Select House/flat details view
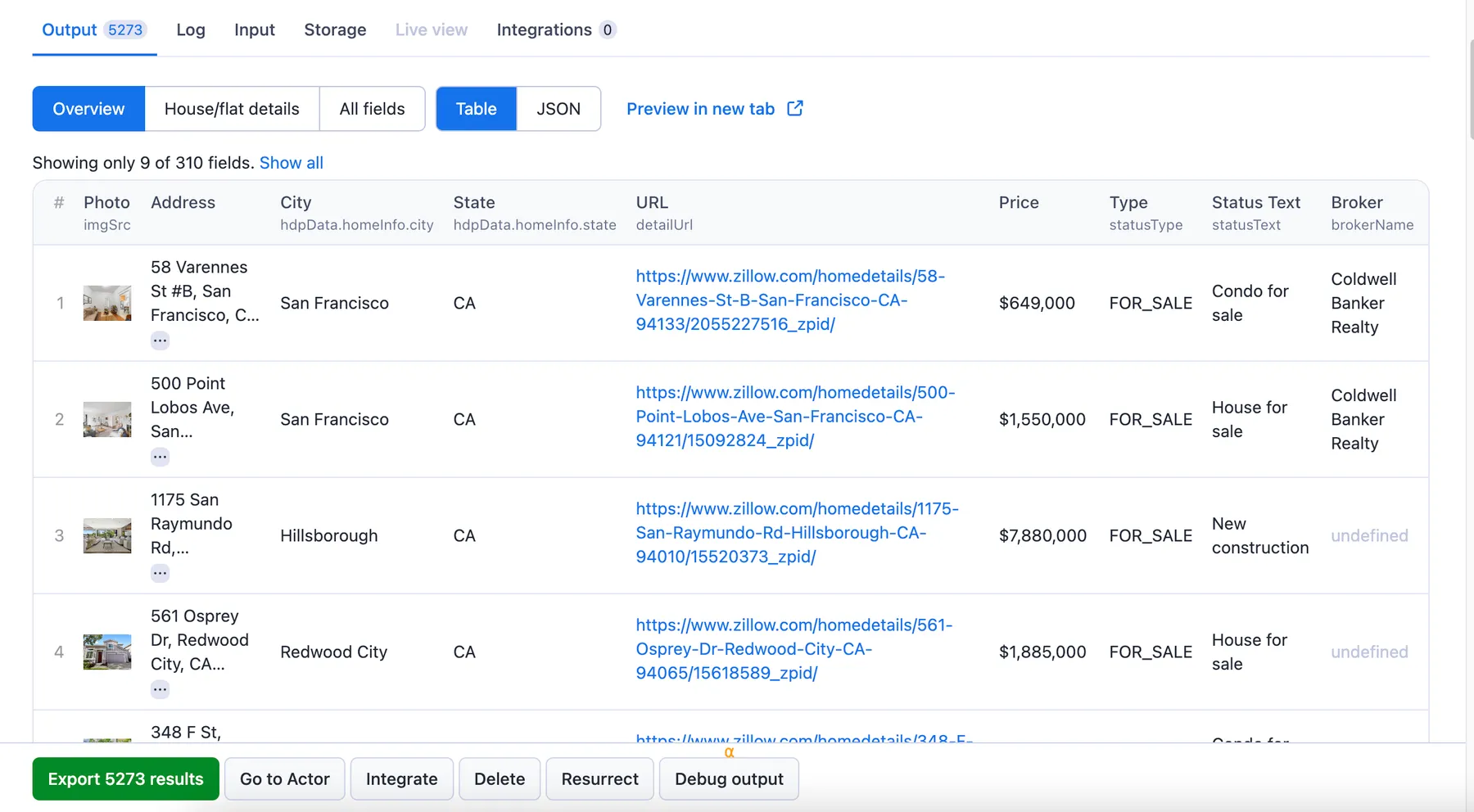 tap(232, 109)
